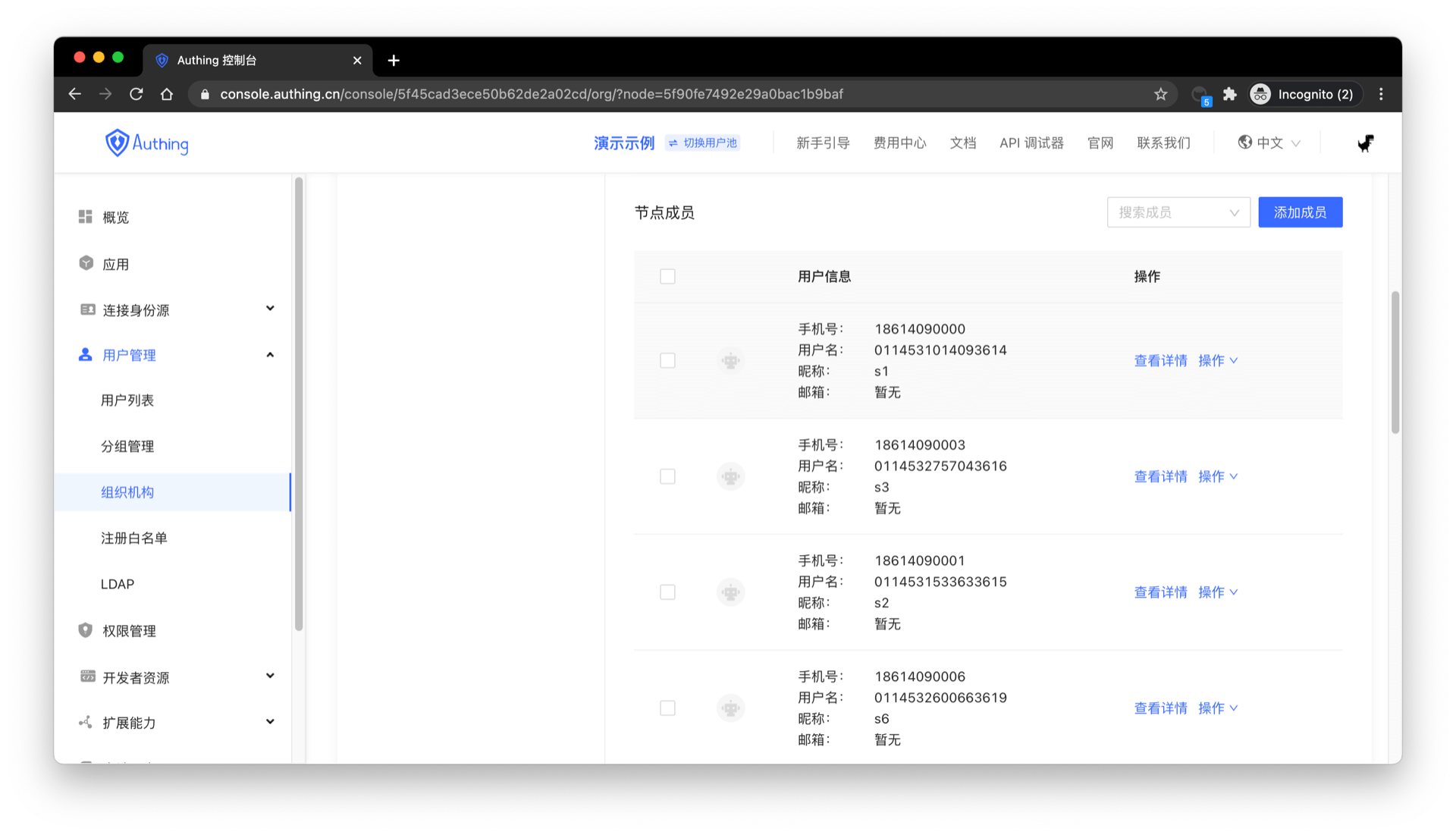Click the 切换用户池 switch pool tag
The height and width of the screenshot is (835, 1456).
point(703,143)
